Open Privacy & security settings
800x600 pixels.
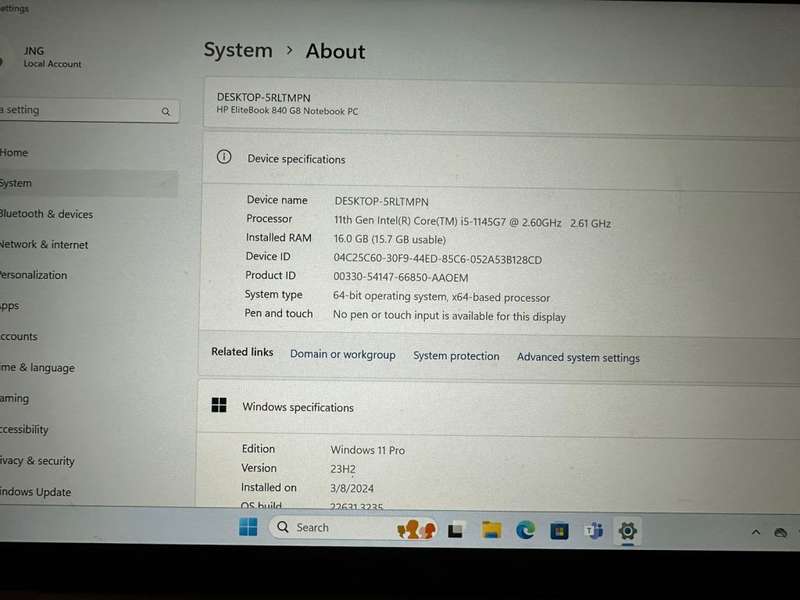pos(37,461)
